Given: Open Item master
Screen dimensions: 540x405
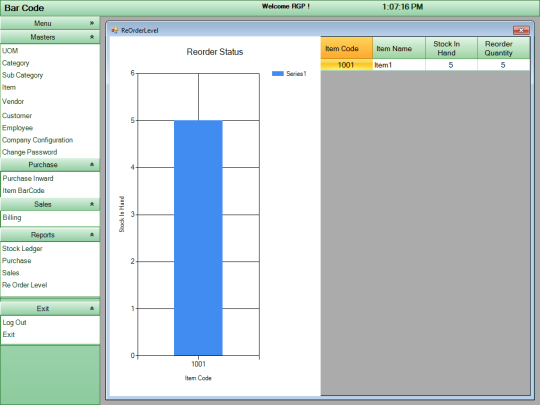Looking at the screenshot, I should click(x=9, y=87).
